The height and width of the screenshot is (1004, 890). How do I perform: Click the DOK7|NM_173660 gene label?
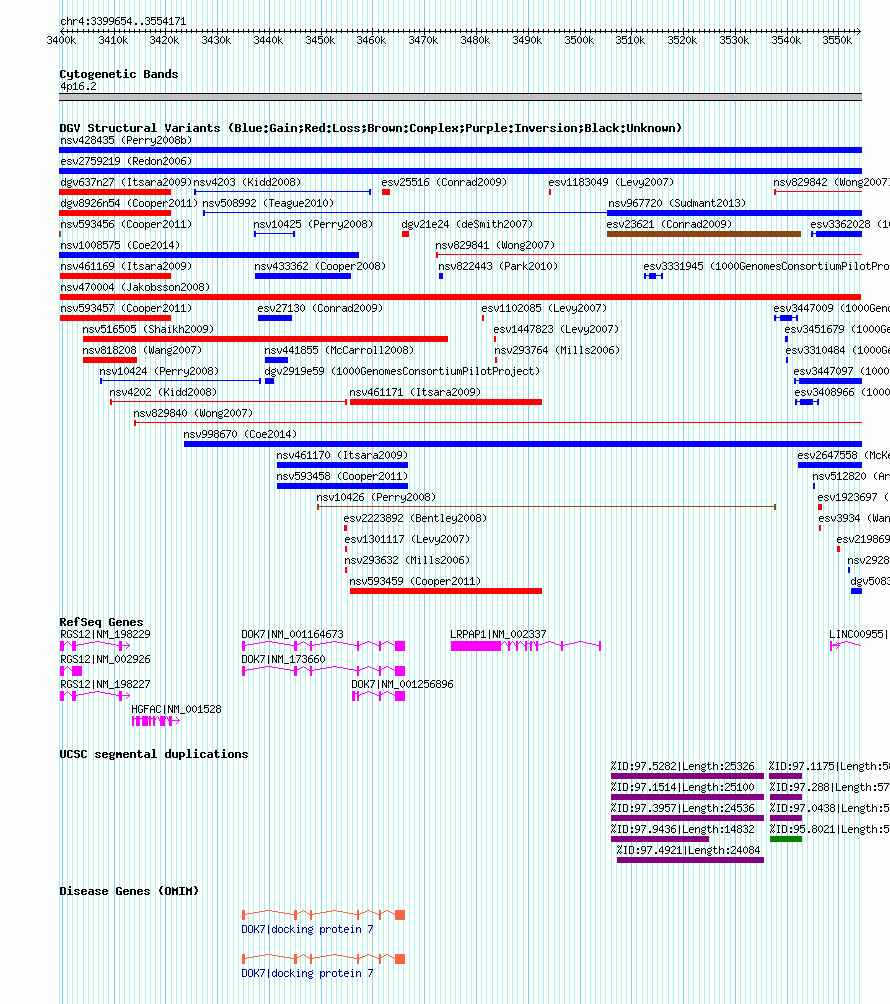pos(284,660)
